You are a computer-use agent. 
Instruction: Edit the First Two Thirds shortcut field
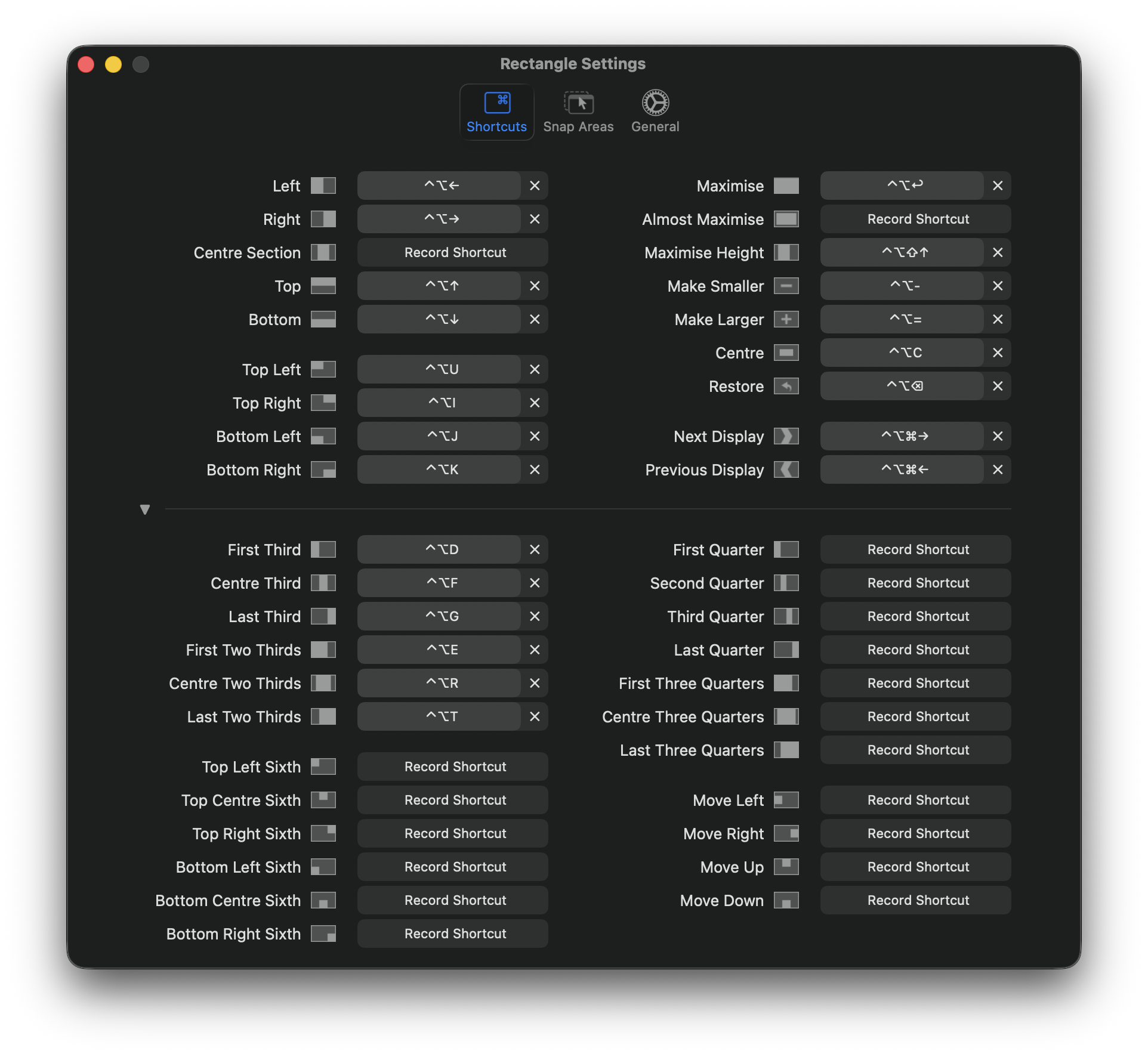[439, 650]
